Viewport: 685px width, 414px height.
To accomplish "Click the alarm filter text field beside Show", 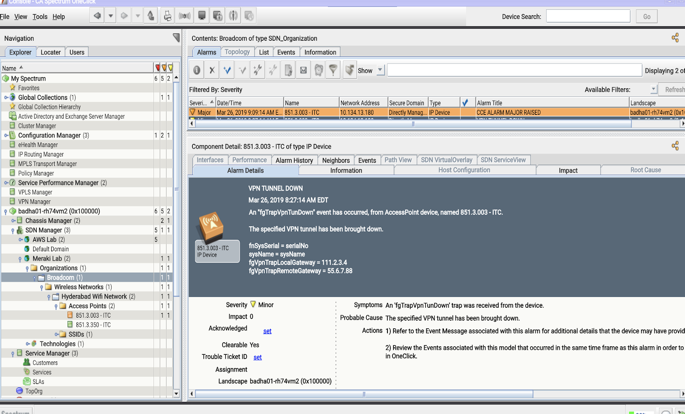I will pyautogui.click(x=514, y=70).
